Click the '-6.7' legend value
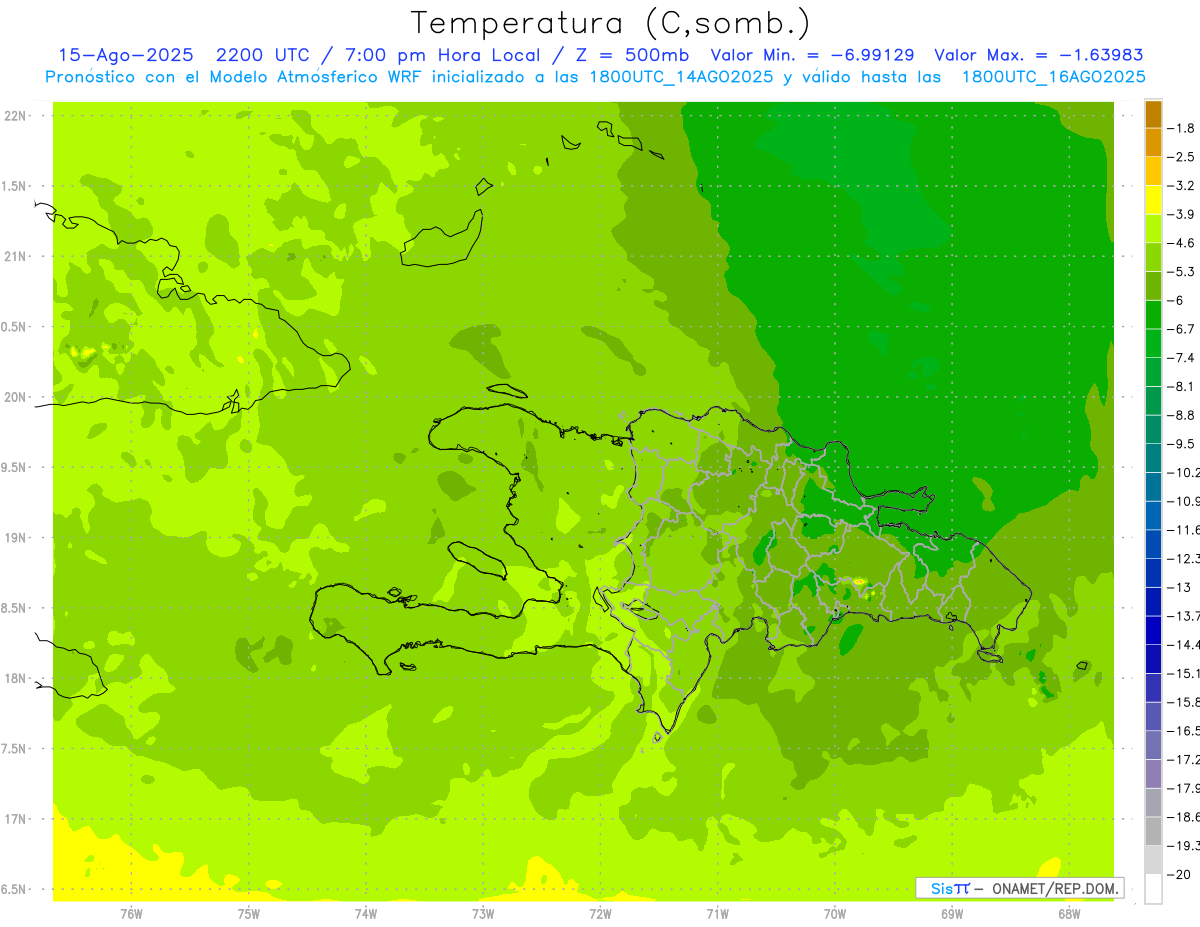 tap(1183, 329)
